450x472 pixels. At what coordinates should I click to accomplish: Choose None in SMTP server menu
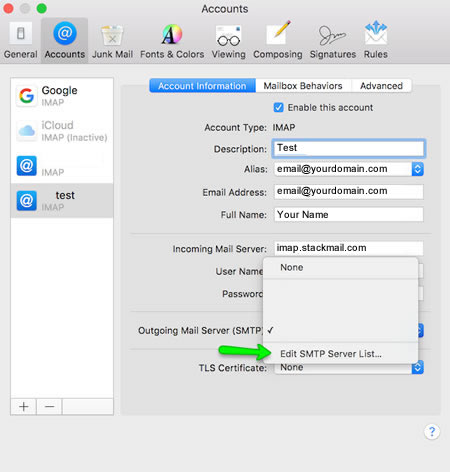(340, 267)
